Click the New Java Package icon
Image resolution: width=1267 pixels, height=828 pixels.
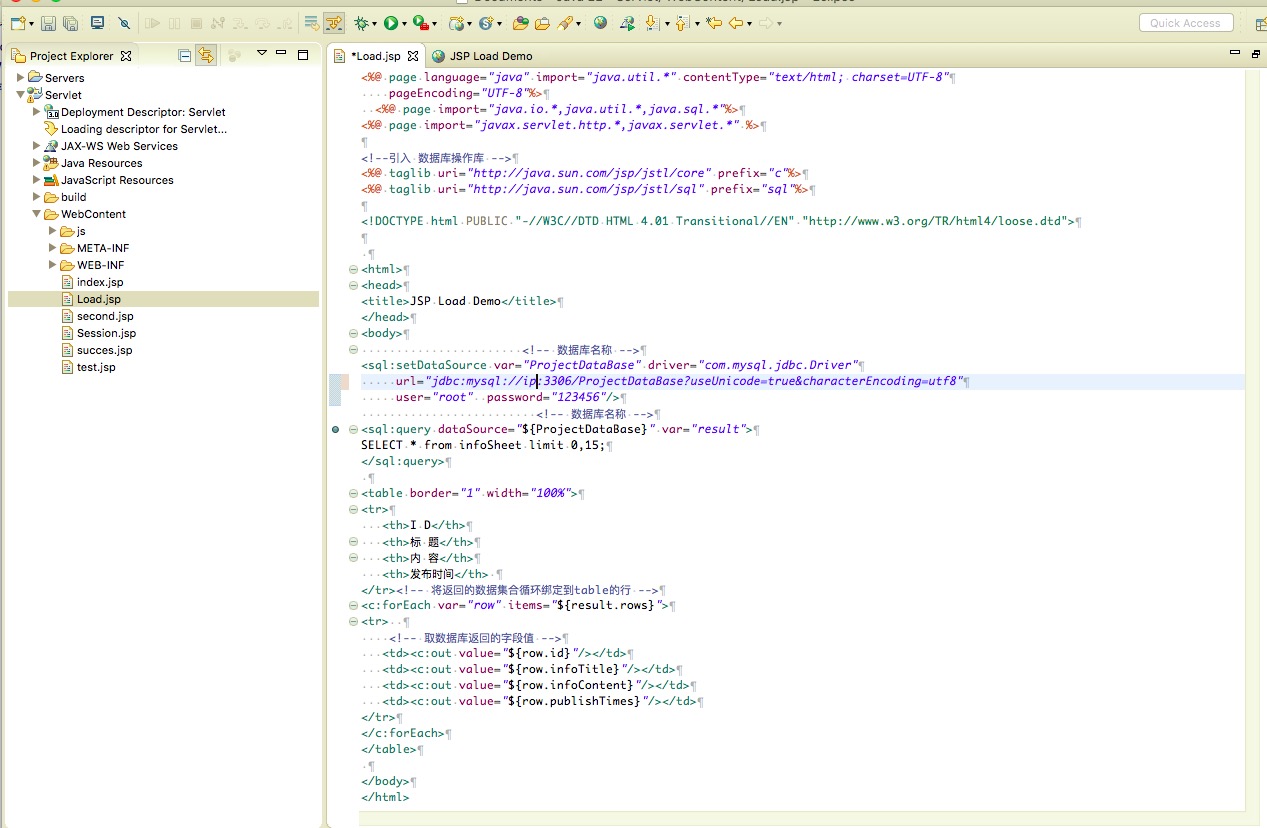pos(456,23)
